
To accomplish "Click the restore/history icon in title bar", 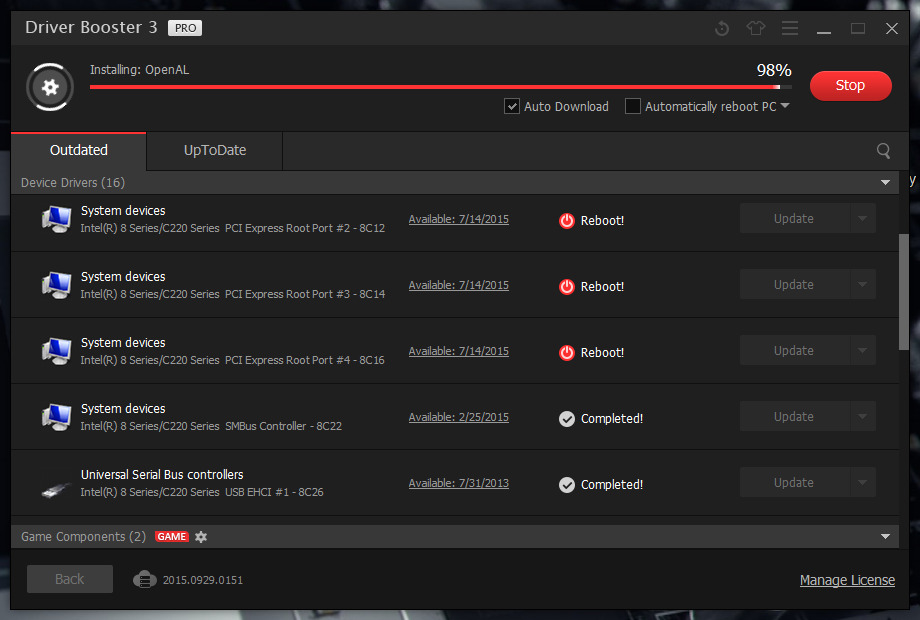I will (x=722, y=28).
